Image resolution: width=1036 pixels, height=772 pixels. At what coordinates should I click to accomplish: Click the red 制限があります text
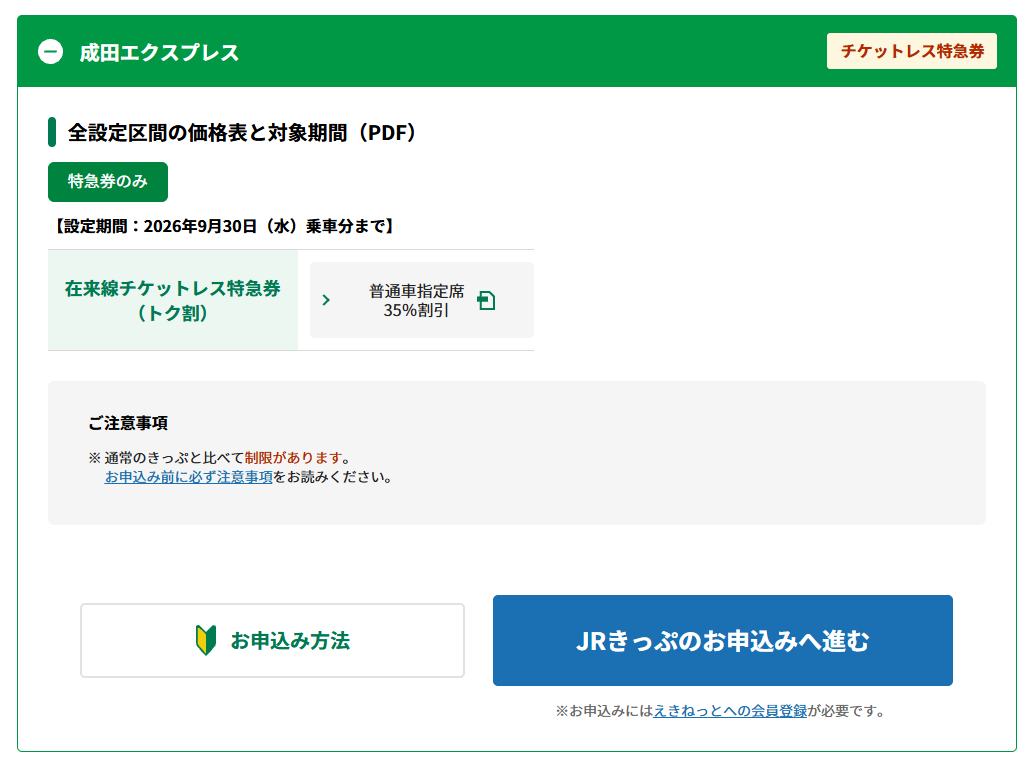pos(293,457)
